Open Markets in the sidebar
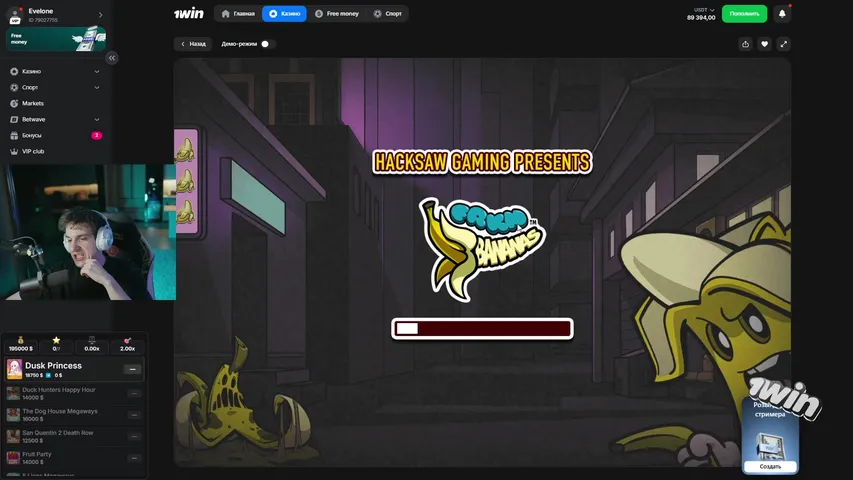 (33, 103)
